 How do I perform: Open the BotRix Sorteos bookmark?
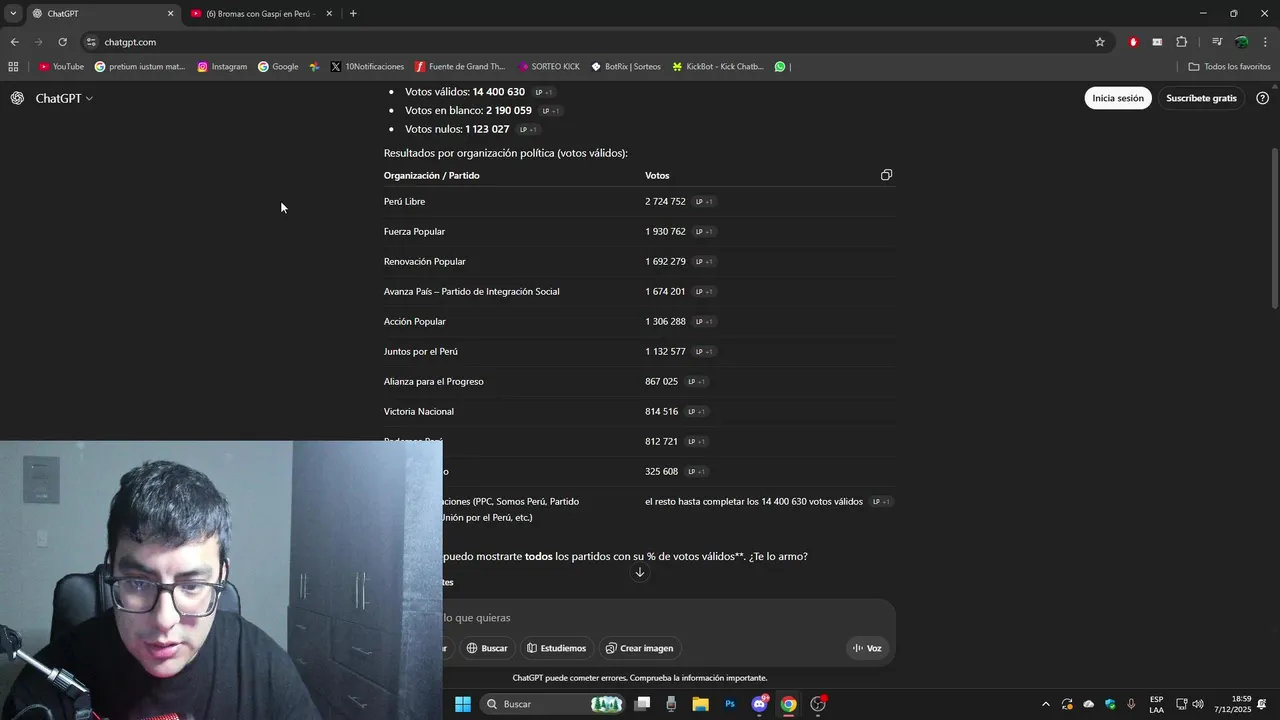626,67
